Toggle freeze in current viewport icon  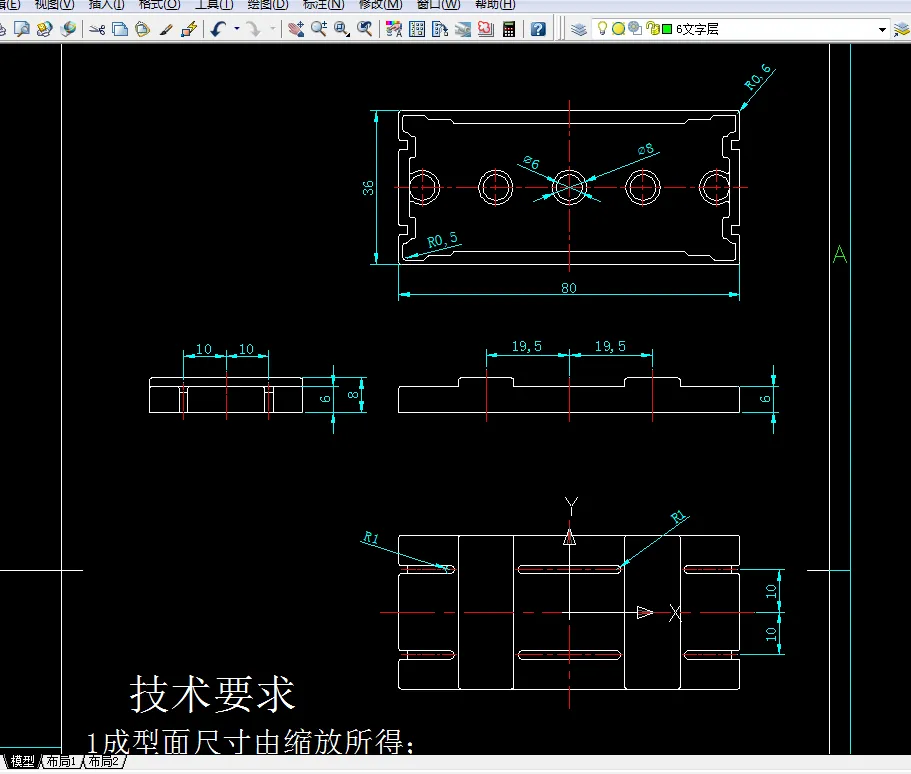[635, 28]
